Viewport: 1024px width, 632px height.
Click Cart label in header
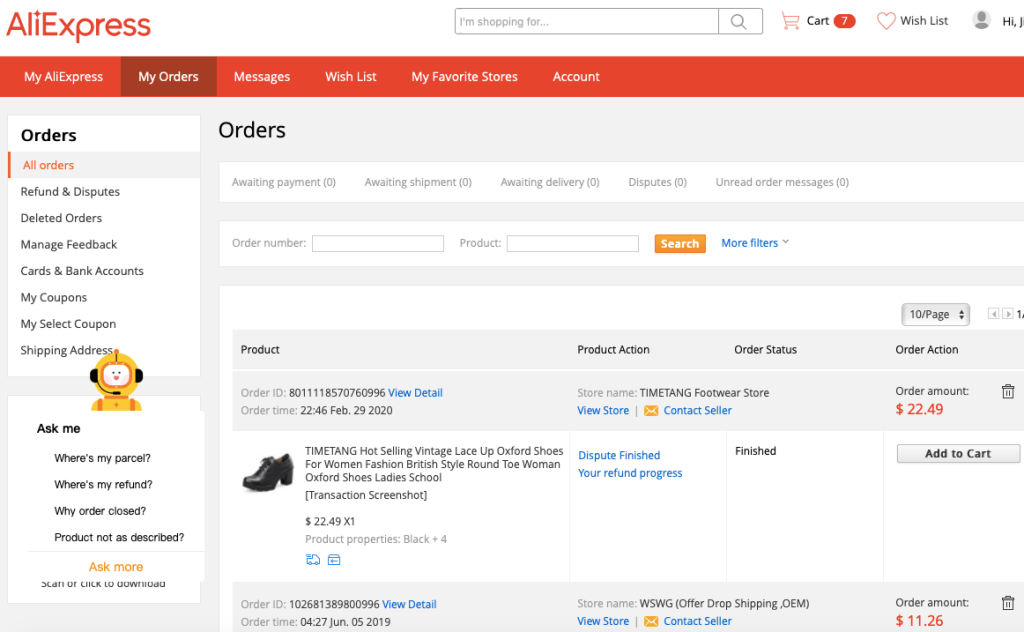pyautogui.click(x=818, y=21)
